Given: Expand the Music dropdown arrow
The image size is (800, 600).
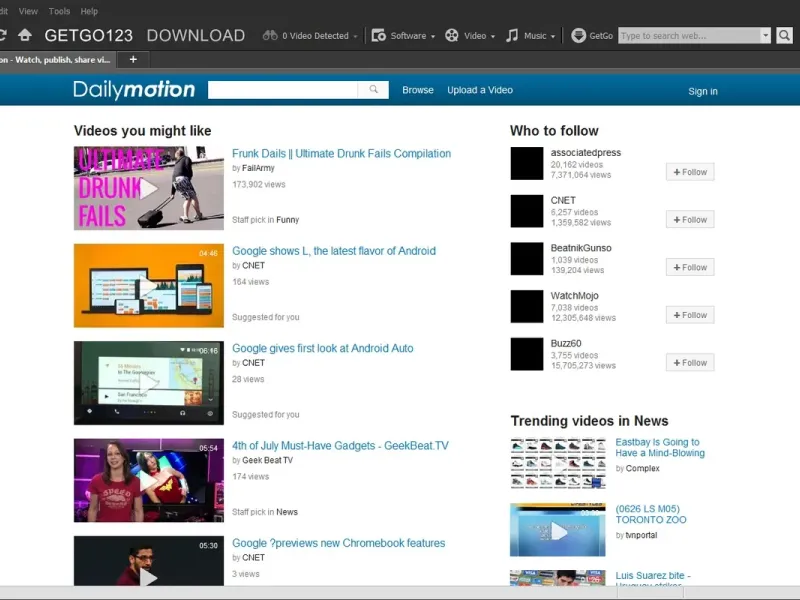Looking at the screenshot, I should [554, 37].
